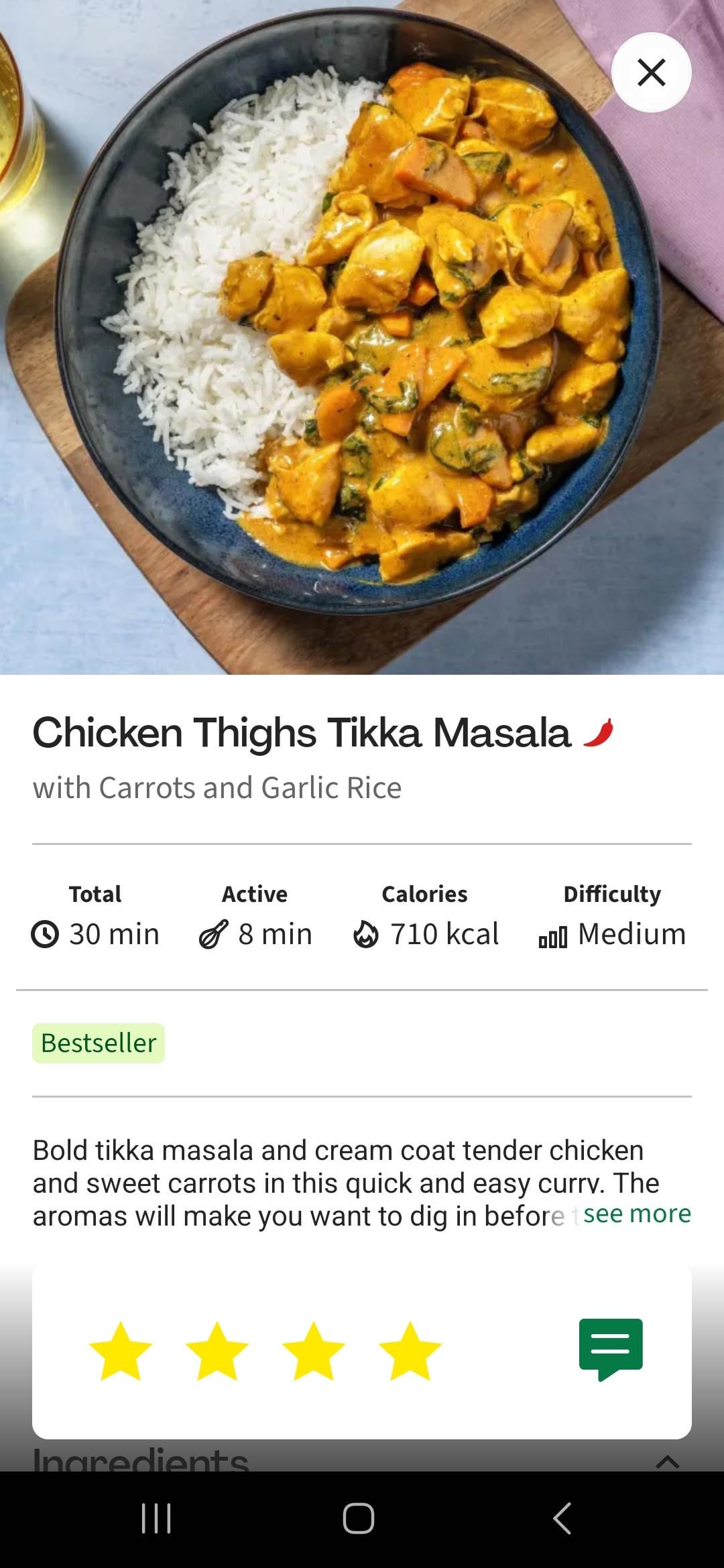
Task: Tap the clock icon beside 30 min
Action: (45, 934)
